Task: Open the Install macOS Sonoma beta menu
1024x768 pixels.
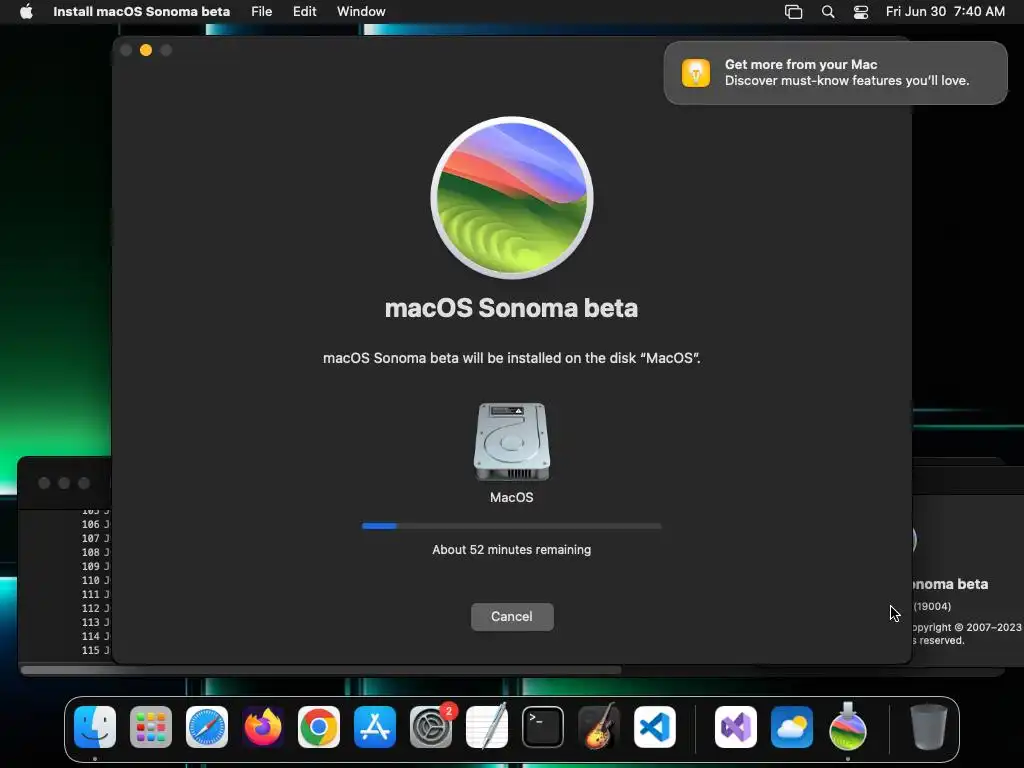Action: [141, 12]
